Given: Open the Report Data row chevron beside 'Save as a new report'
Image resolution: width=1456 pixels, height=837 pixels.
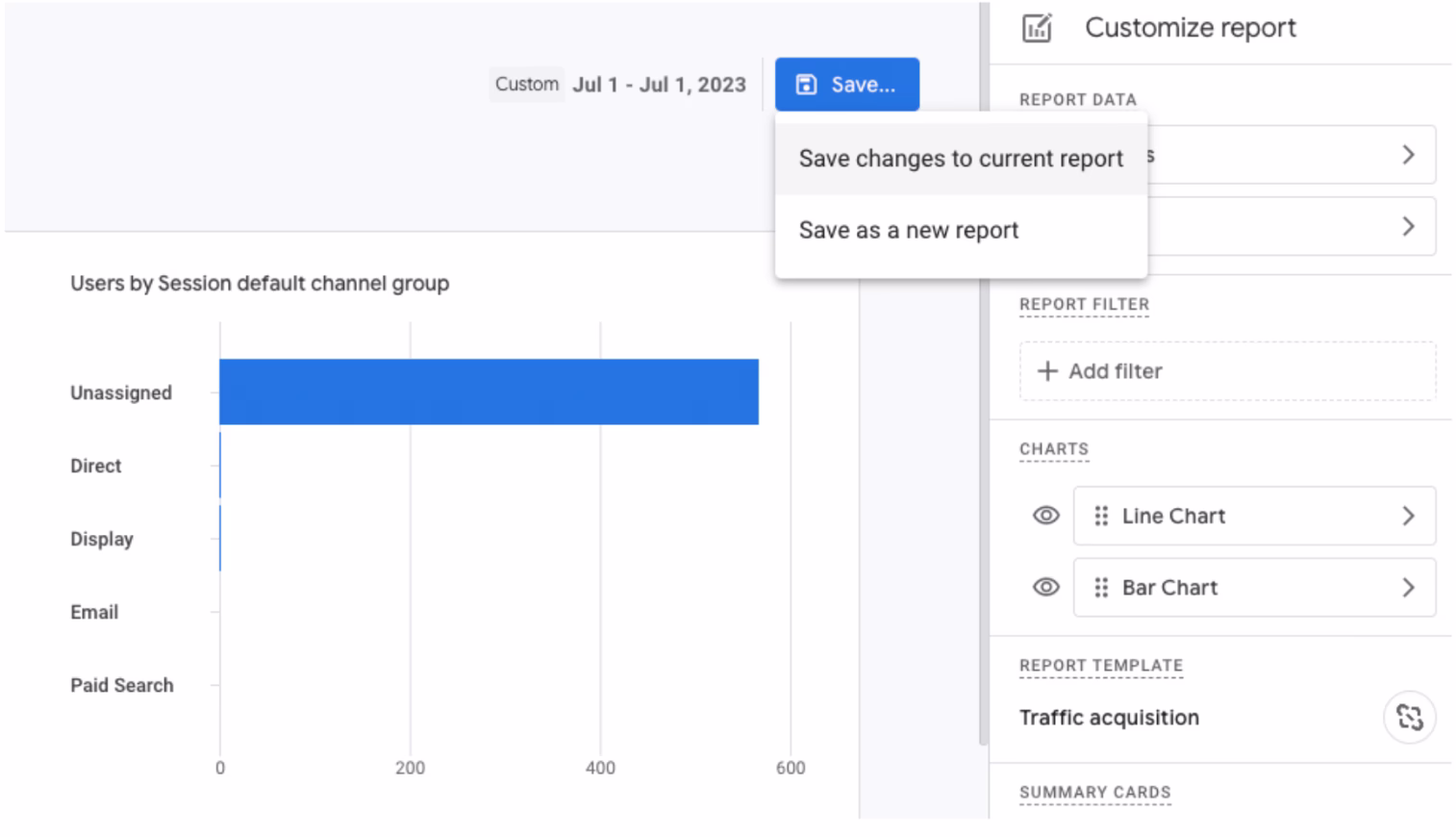Looking at the screenshot, I should pyautogui.click(x=1408, y=227).
